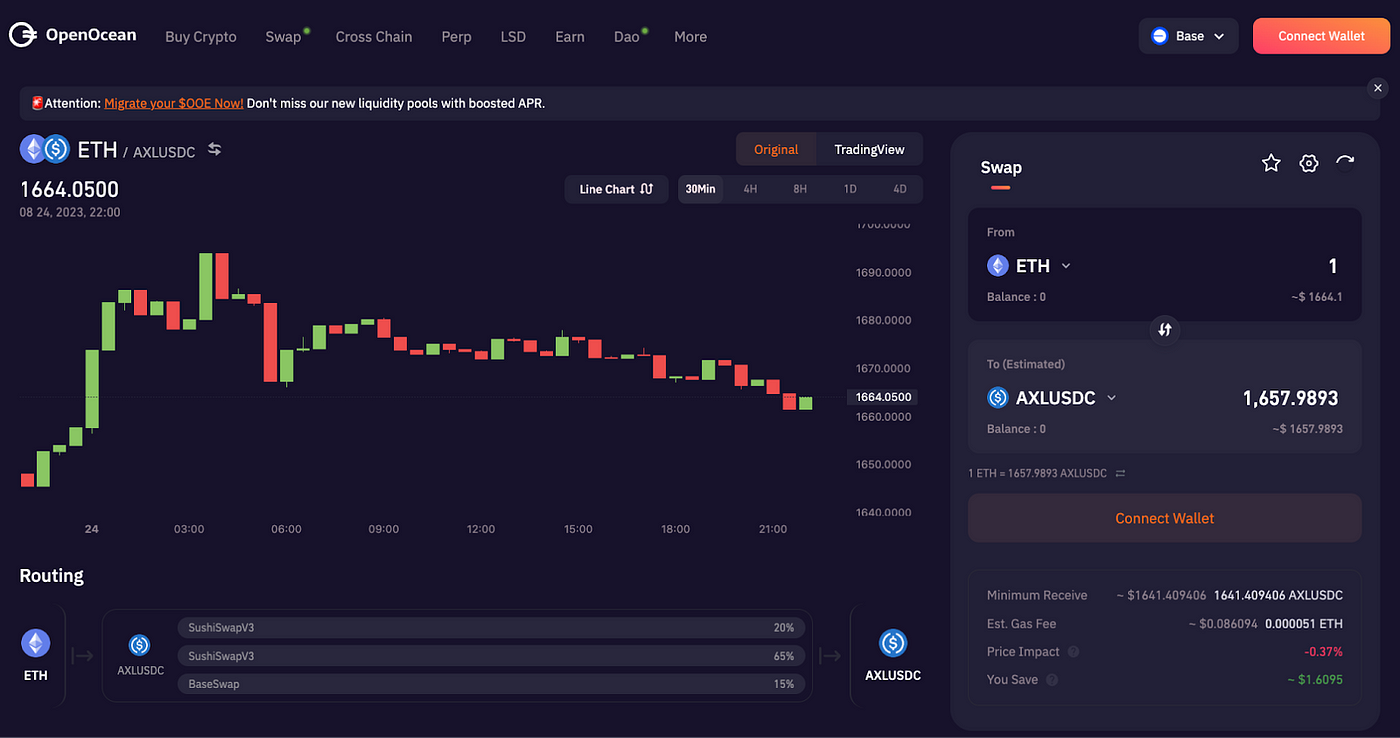The width and height of the screenshot is (1400, 738).
Task: Switch chart to TradingView
Action: point(869,149)
